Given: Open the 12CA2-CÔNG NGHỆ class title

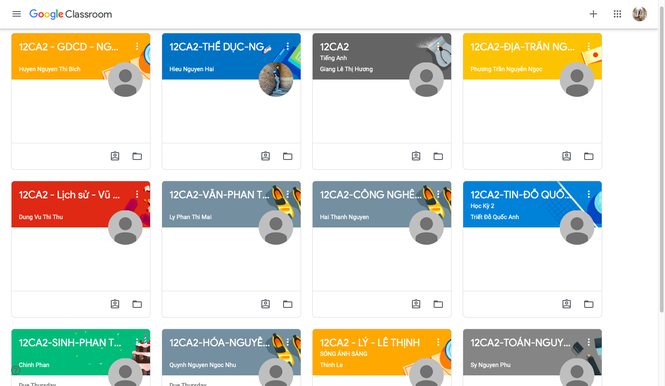Looking at the screenshot, I should 371,195.
